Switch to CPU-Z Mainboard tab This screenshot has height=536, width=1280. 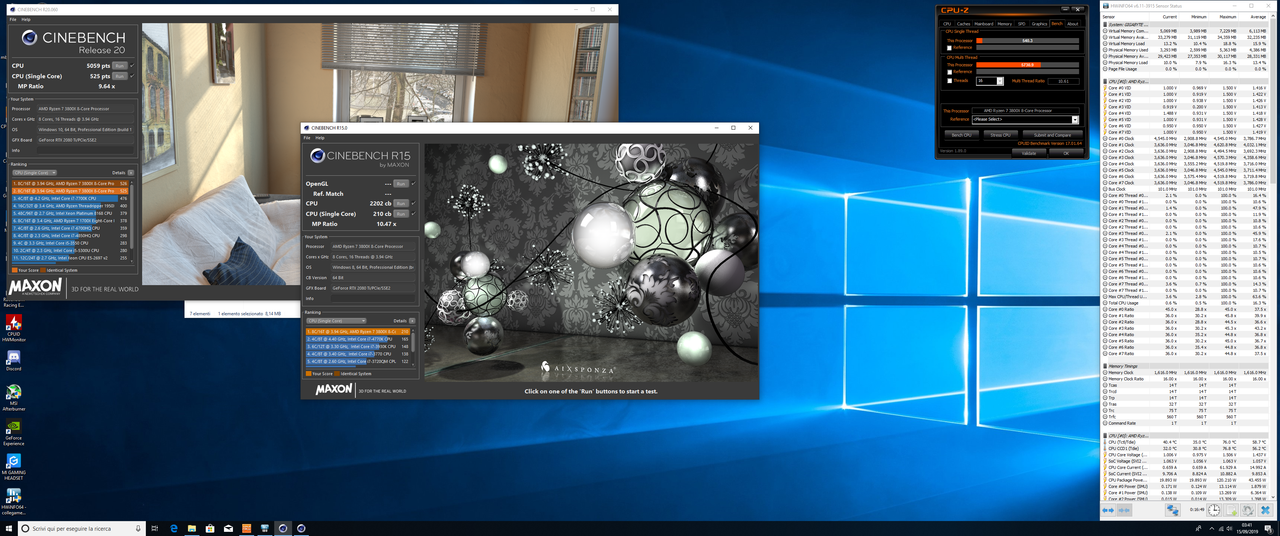click(983, 23)
